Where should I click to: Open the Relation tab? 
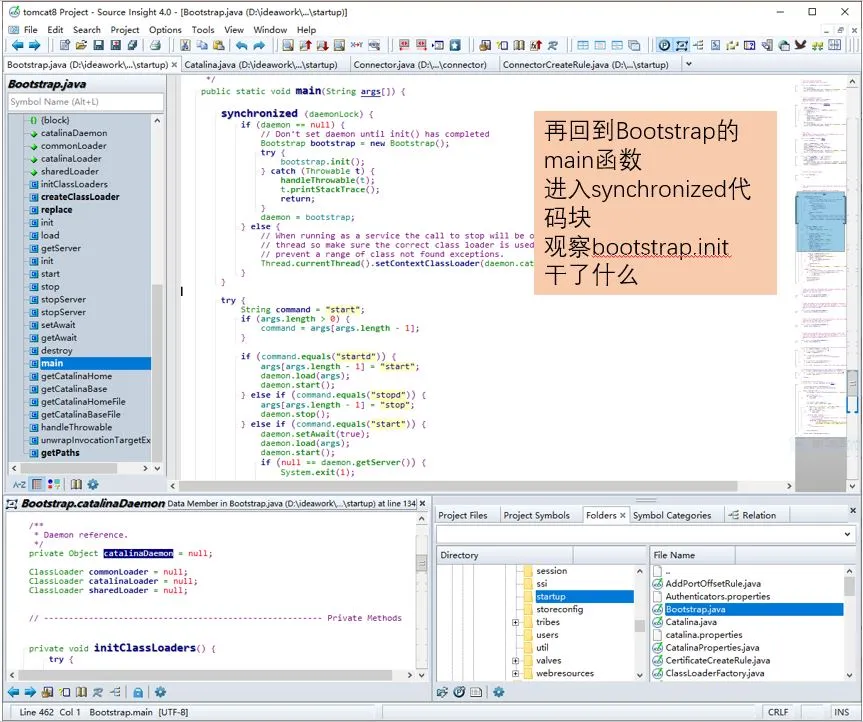pos(752,516)
